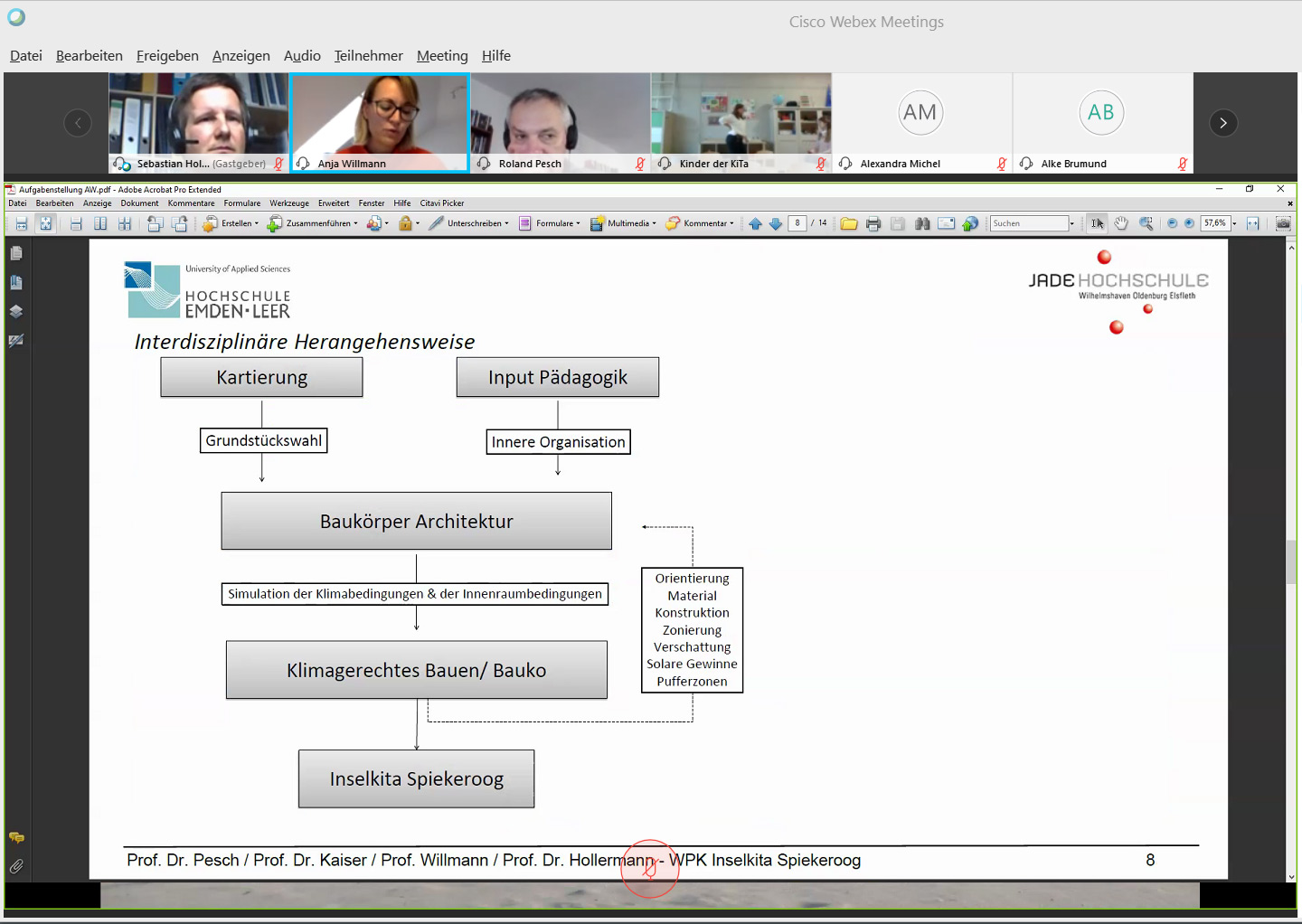Click the snapshot camera tool icon

[x=1283, y=223]
